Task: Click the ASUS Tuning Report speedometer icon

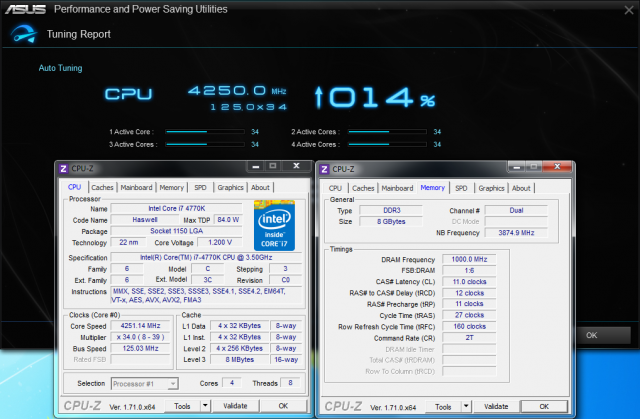Action: [24, 34]
